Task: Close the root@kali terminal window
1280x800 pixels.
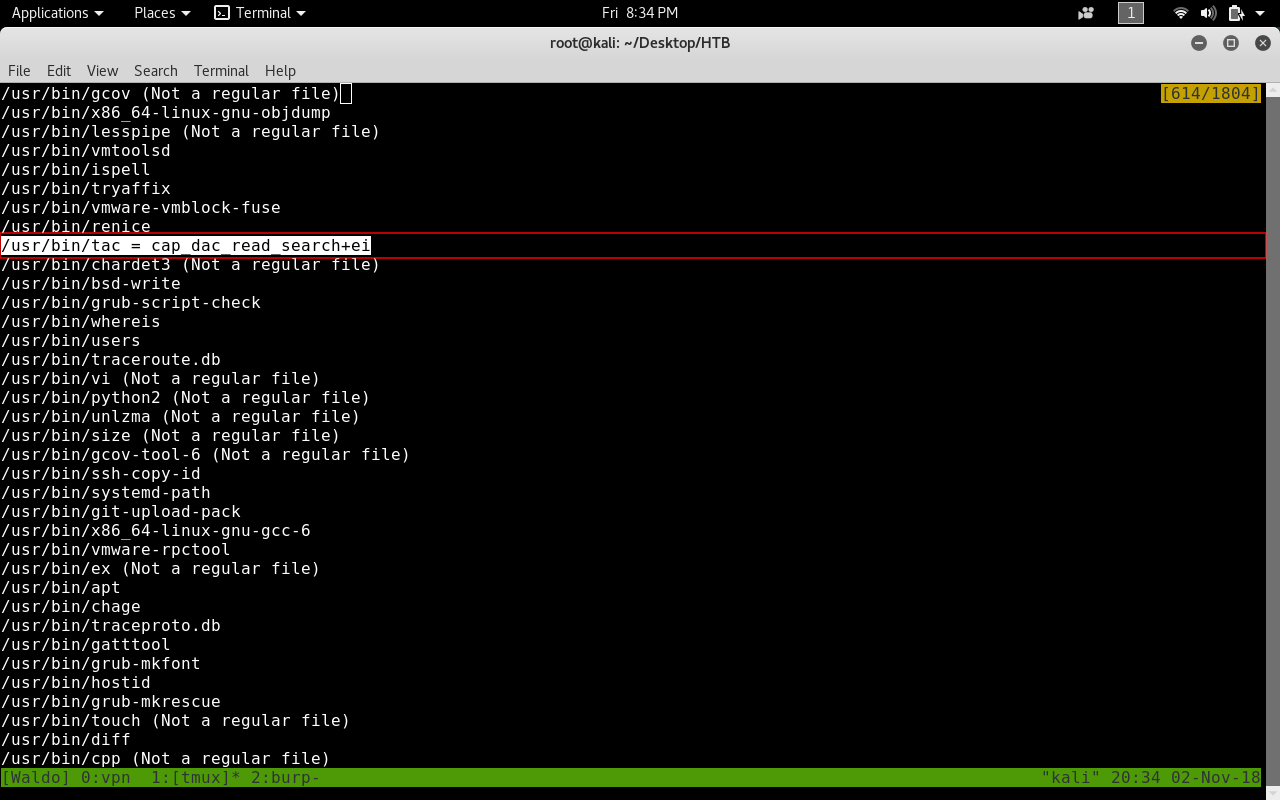Action: 1262,43
